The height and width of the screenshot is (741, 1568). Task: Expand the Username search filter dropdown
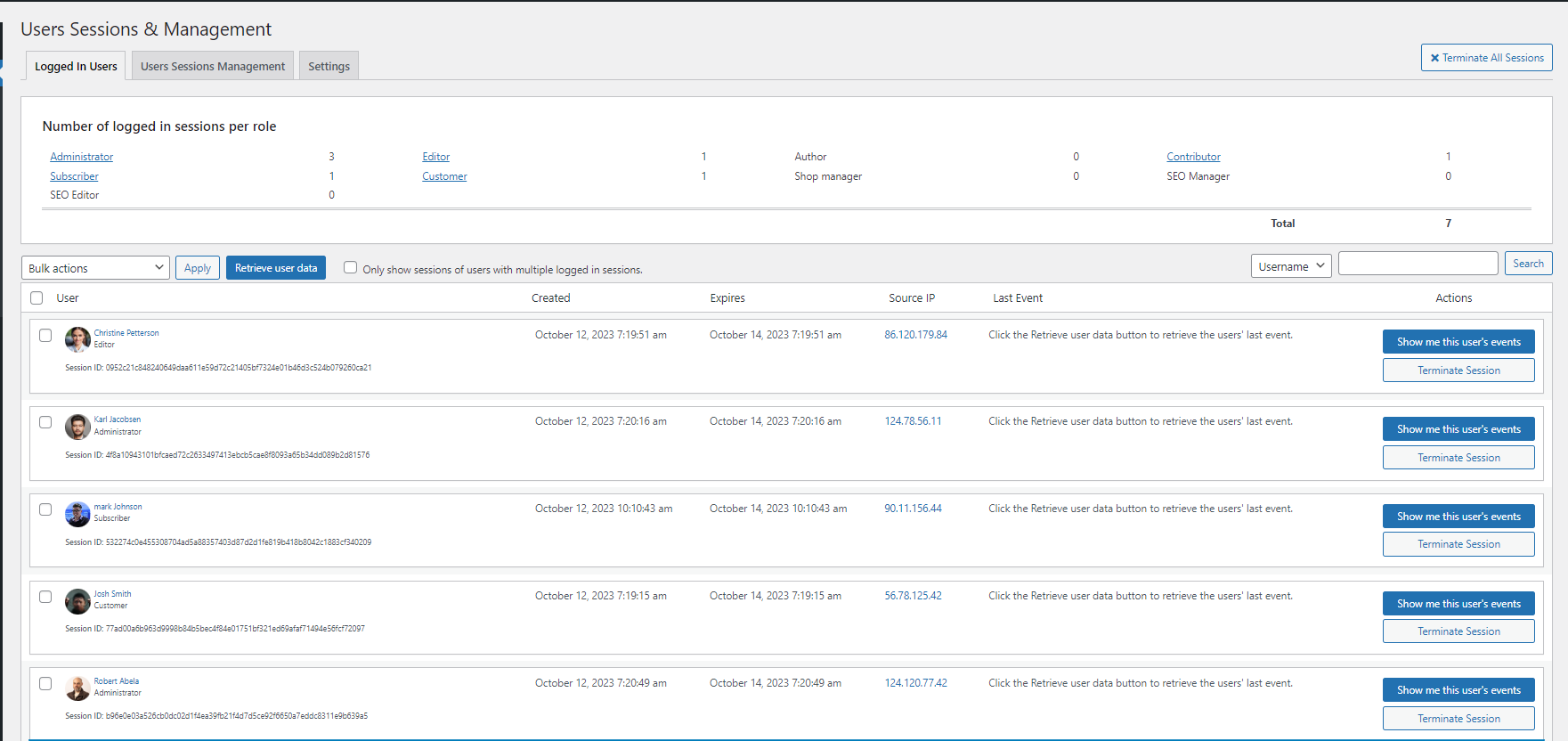(1290, 266)
